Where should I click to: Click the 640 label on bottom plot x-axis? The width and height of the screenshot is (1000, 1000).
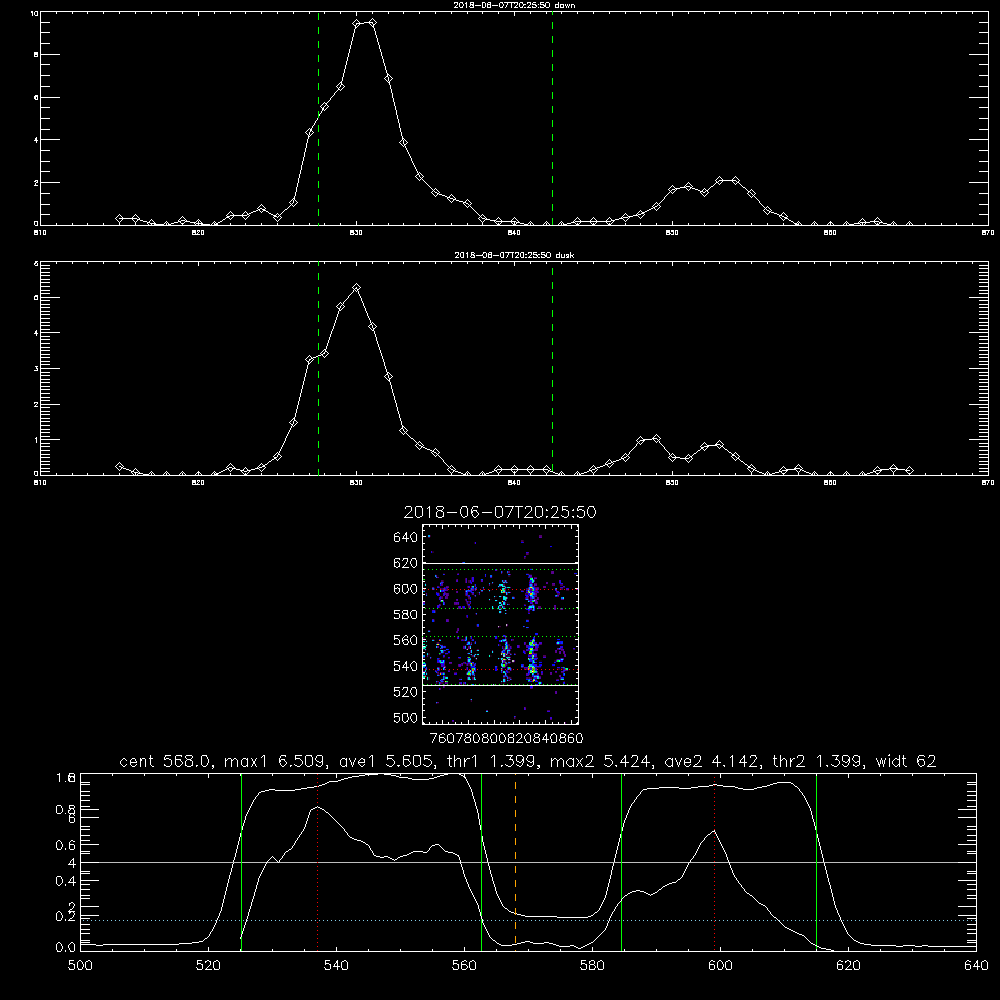click(976, 966)
